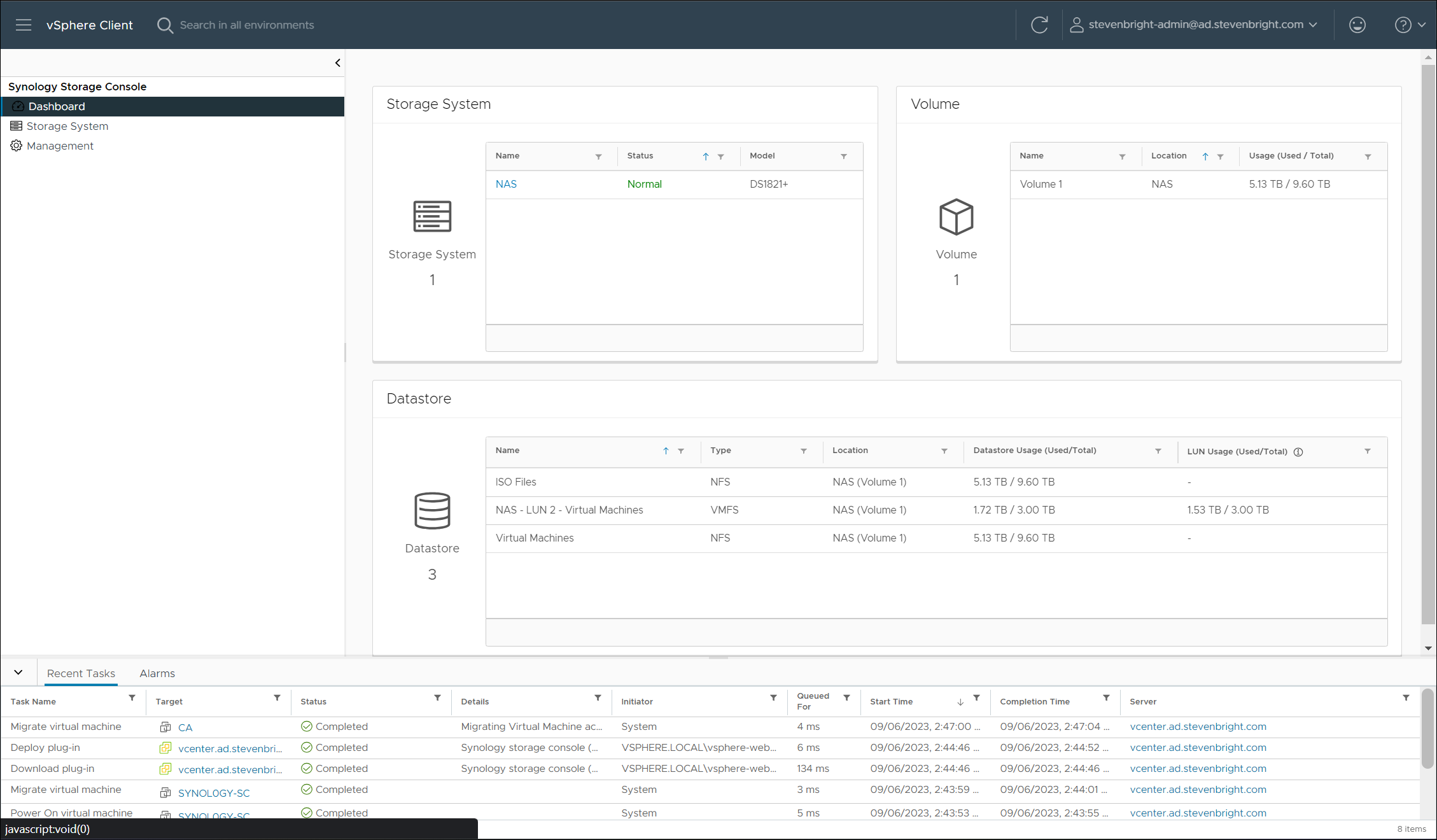Filter Recent Tasks by Task Name
The height and width of the screenshot is (840, 1437).
(132, 698)
